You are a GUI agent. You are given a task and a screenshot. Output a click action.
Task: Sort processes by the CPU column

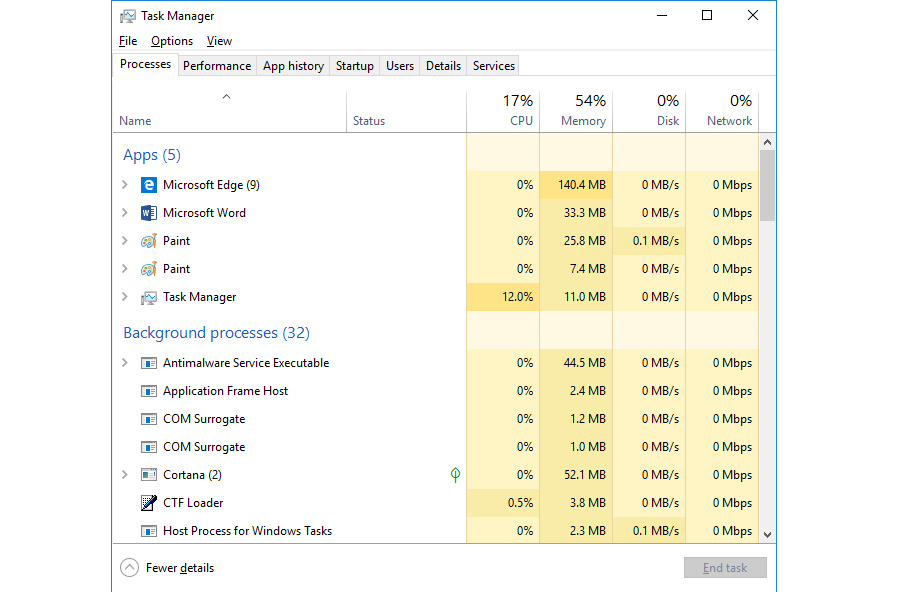tap(503, 110)
